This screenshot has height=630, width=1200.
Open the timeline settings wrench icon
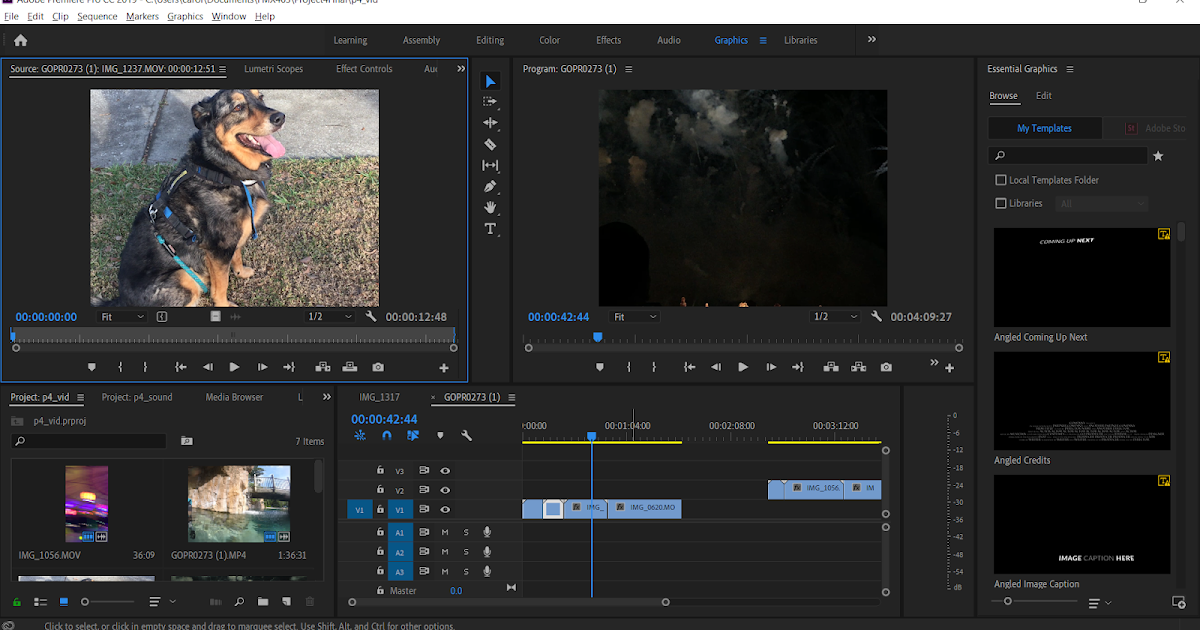466,436
